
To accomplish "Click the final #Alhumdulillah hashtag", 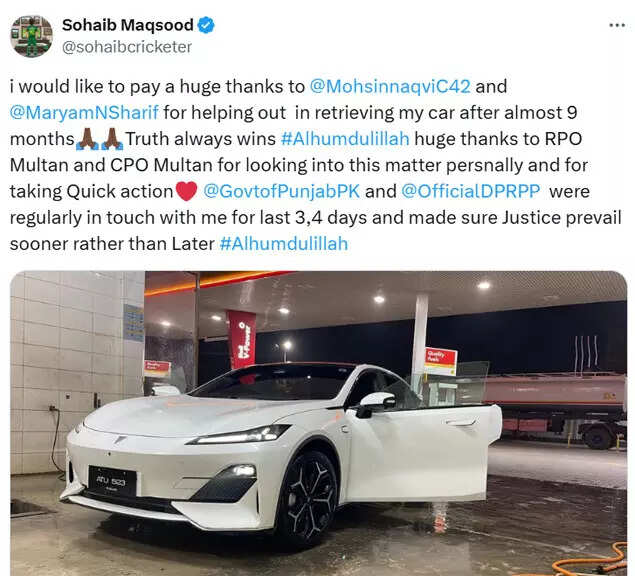I will click(x=284, y=244).
